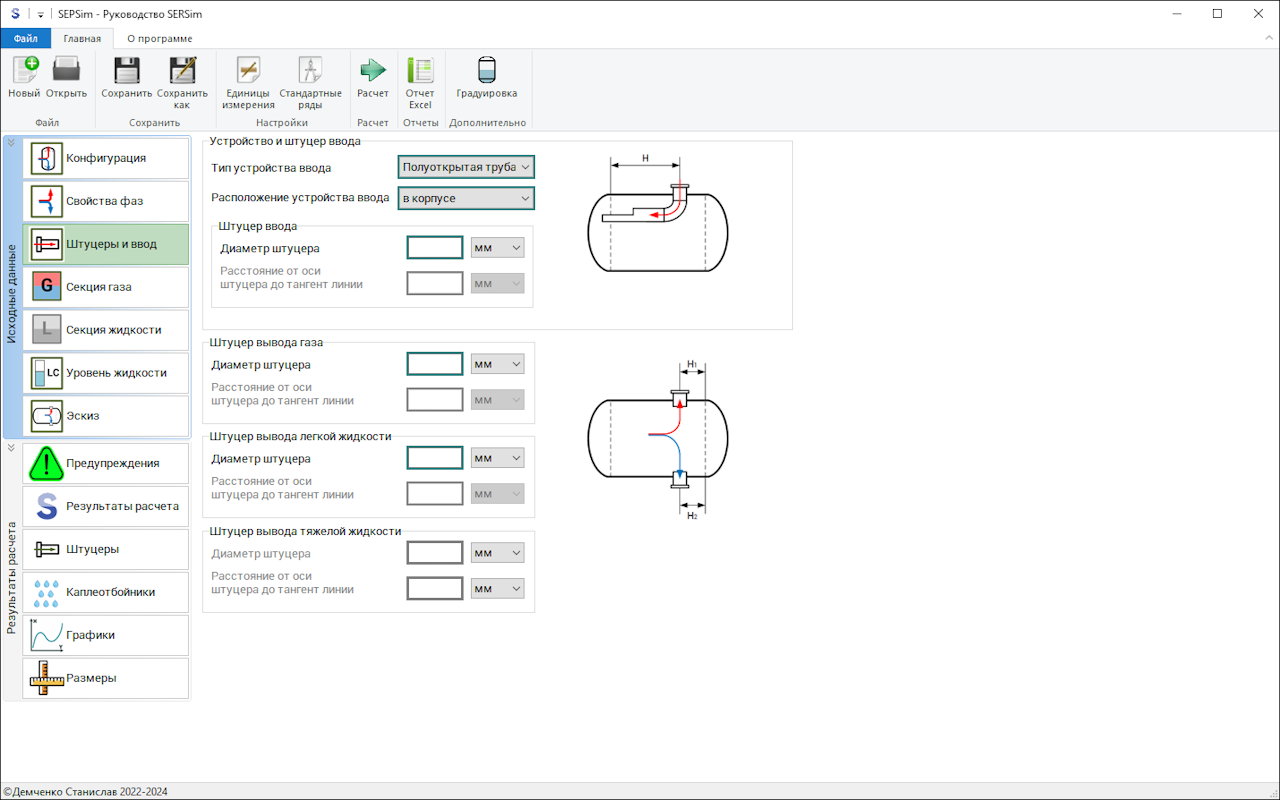Change units for Штуцер вывода газа diameter

tap(497, 365)
